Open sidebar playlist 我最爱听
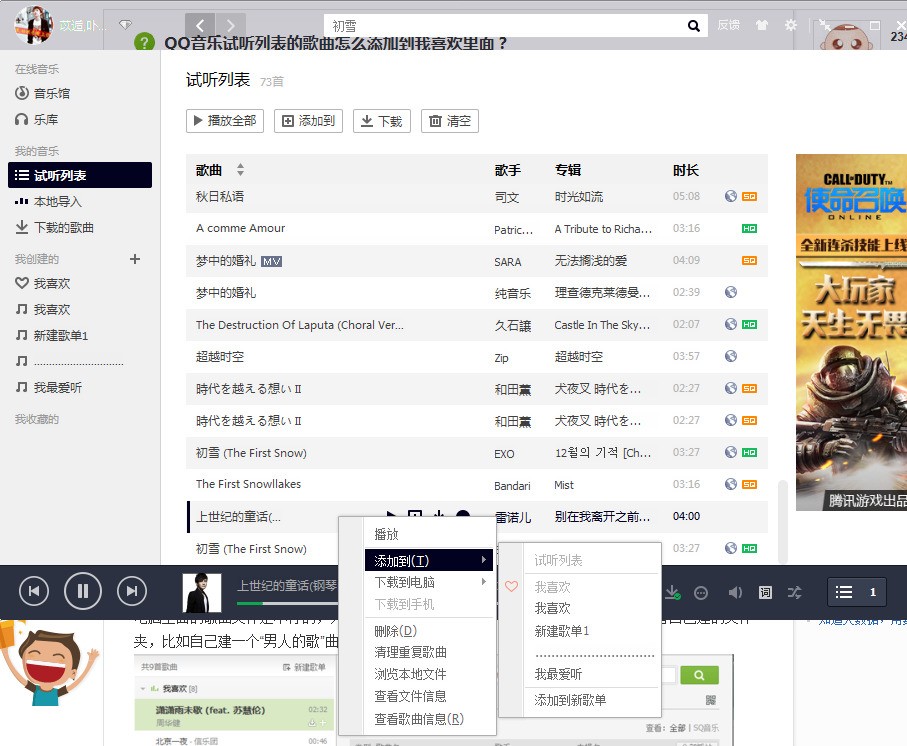Viewport: 907px width, 746px height. [49, 387]
